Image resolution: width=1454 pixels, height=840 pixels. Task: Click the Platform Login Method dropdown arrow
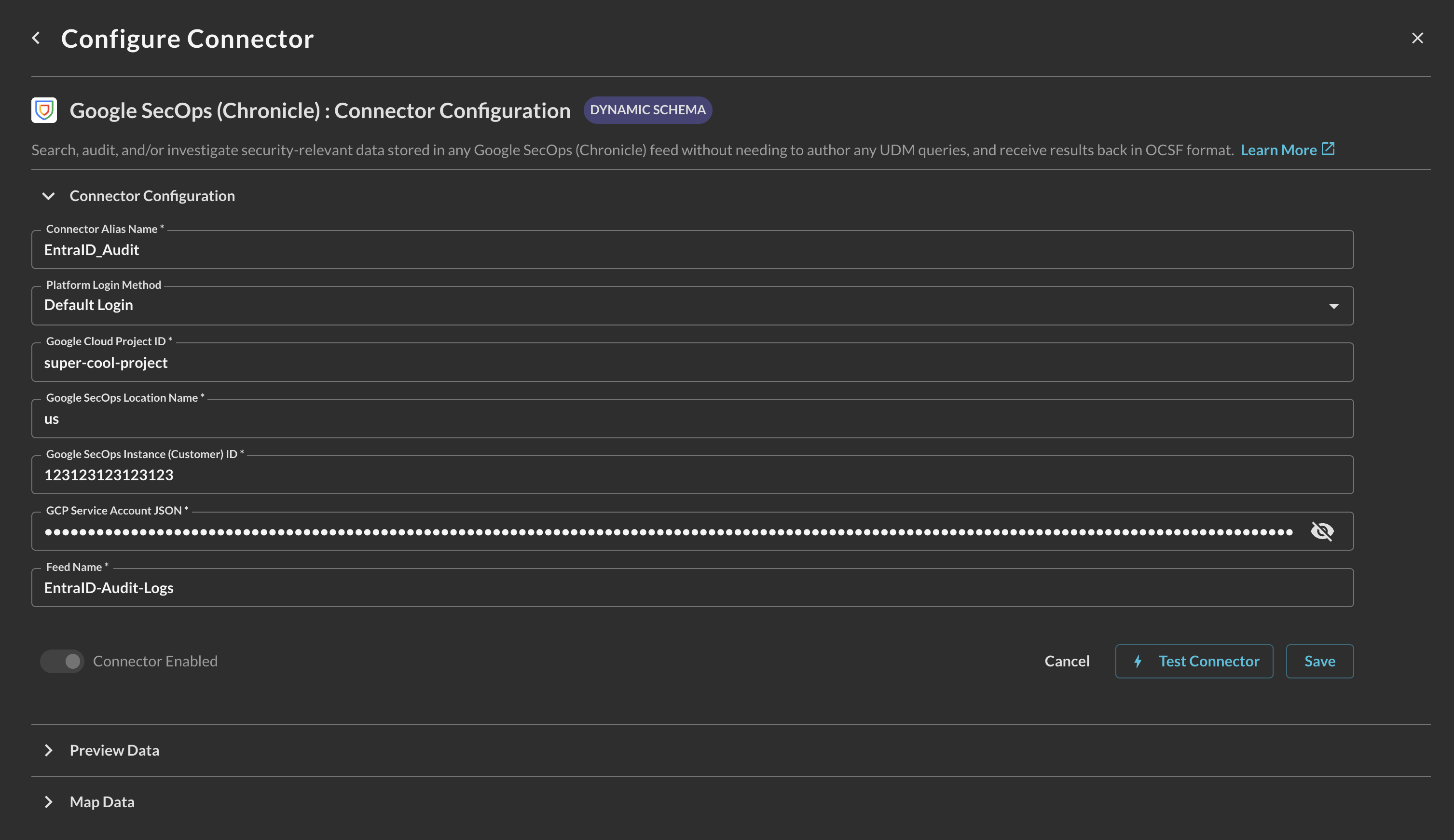[x=1333, y=306]
